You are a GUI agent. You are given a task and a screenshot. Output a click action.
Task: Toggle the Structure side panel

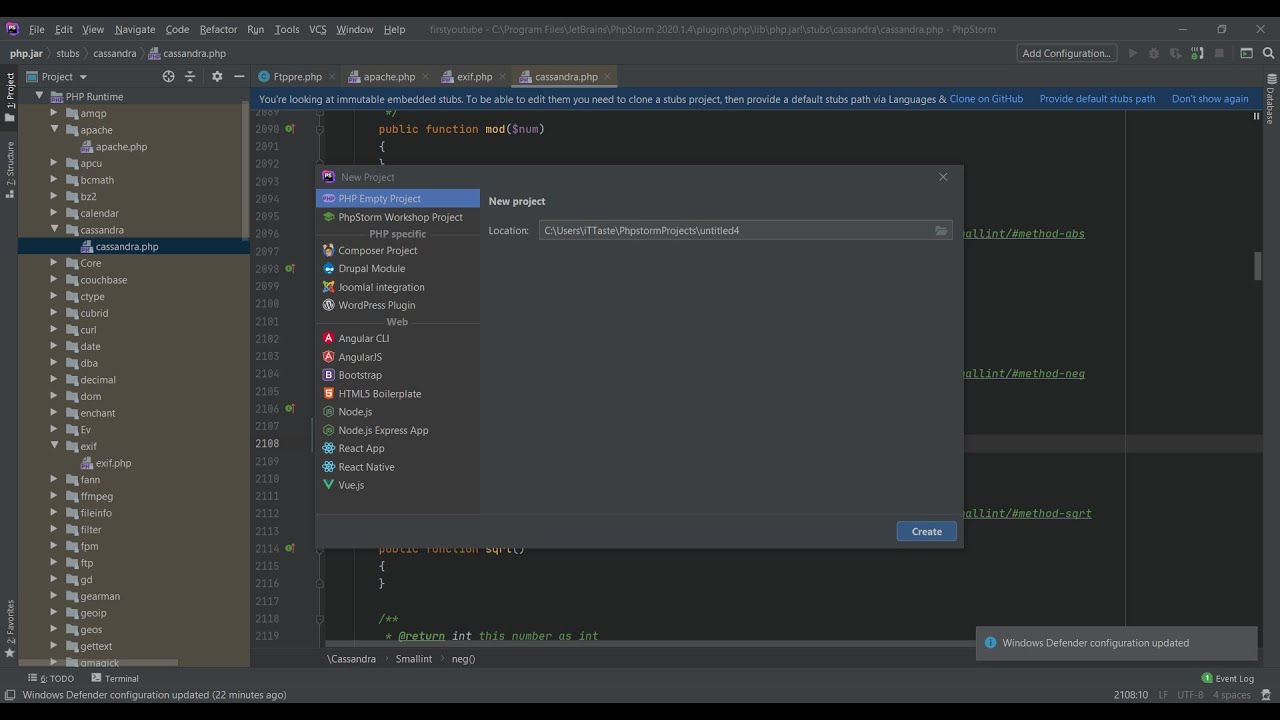[x=10, y=168]
